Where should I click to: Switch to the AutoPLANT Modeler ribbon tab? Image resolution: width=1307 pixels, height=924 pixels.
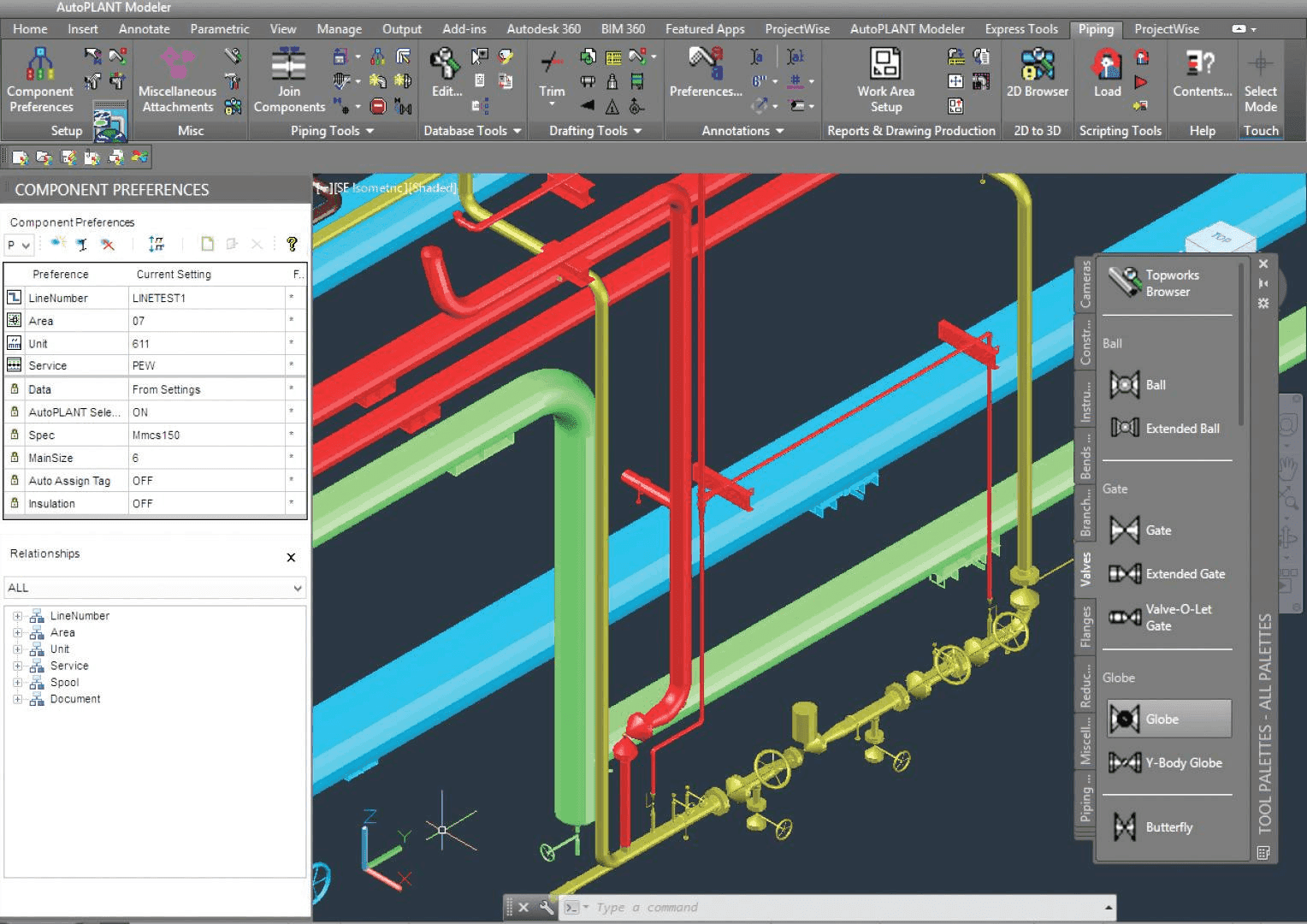907,29
